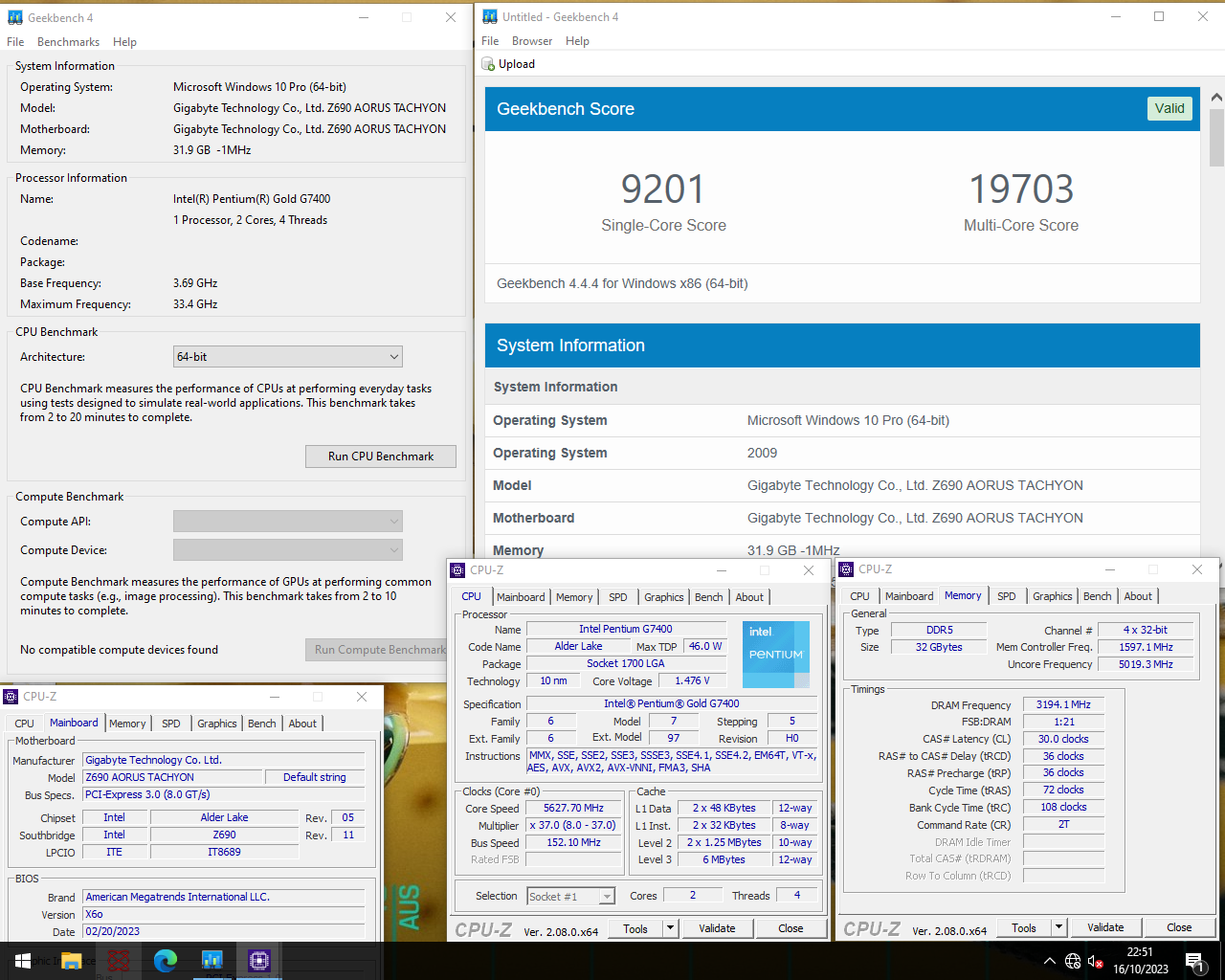Open the Architecture 64-bit dropdown

point(287,357)
